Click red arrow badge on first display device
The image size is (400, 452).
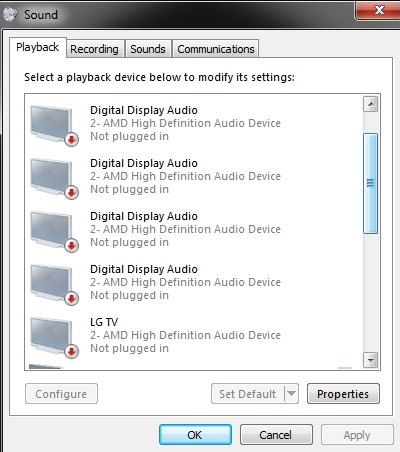[71, 140]
